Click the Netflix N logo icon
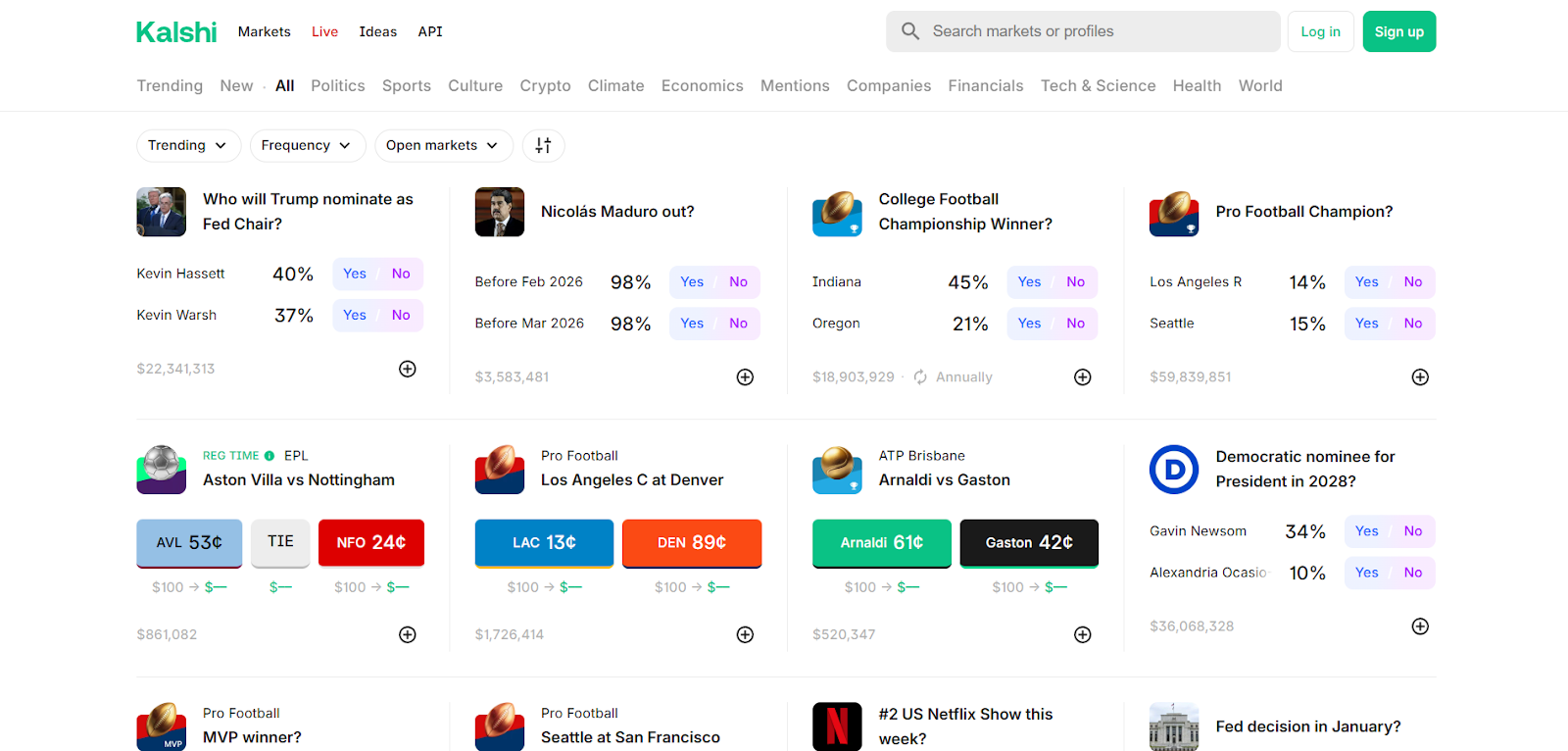Viewport: 1568px width, 751px height. (x=837, y=726)
